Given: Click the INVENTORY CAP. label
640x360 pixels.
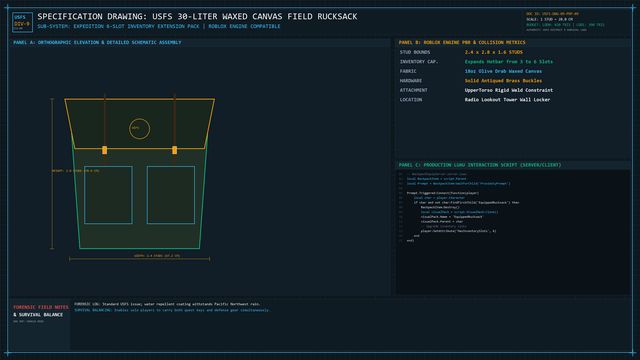Looking at the screenshot, I should pos(419,62).
